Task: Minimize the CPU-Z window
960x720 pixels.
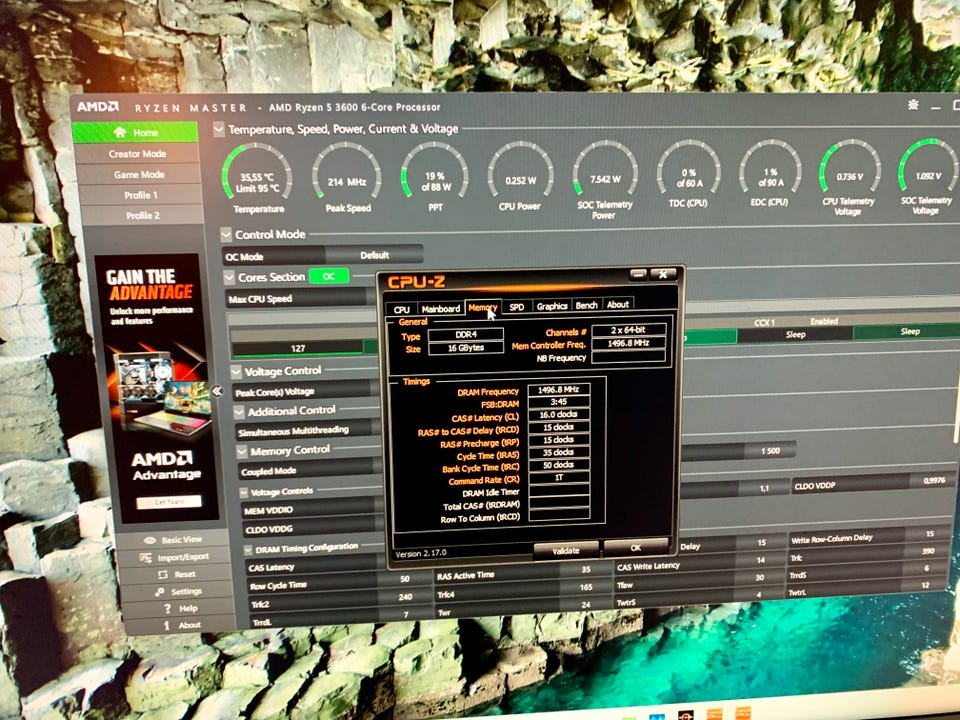Action: pyautogui.click(x=639, y=275)
